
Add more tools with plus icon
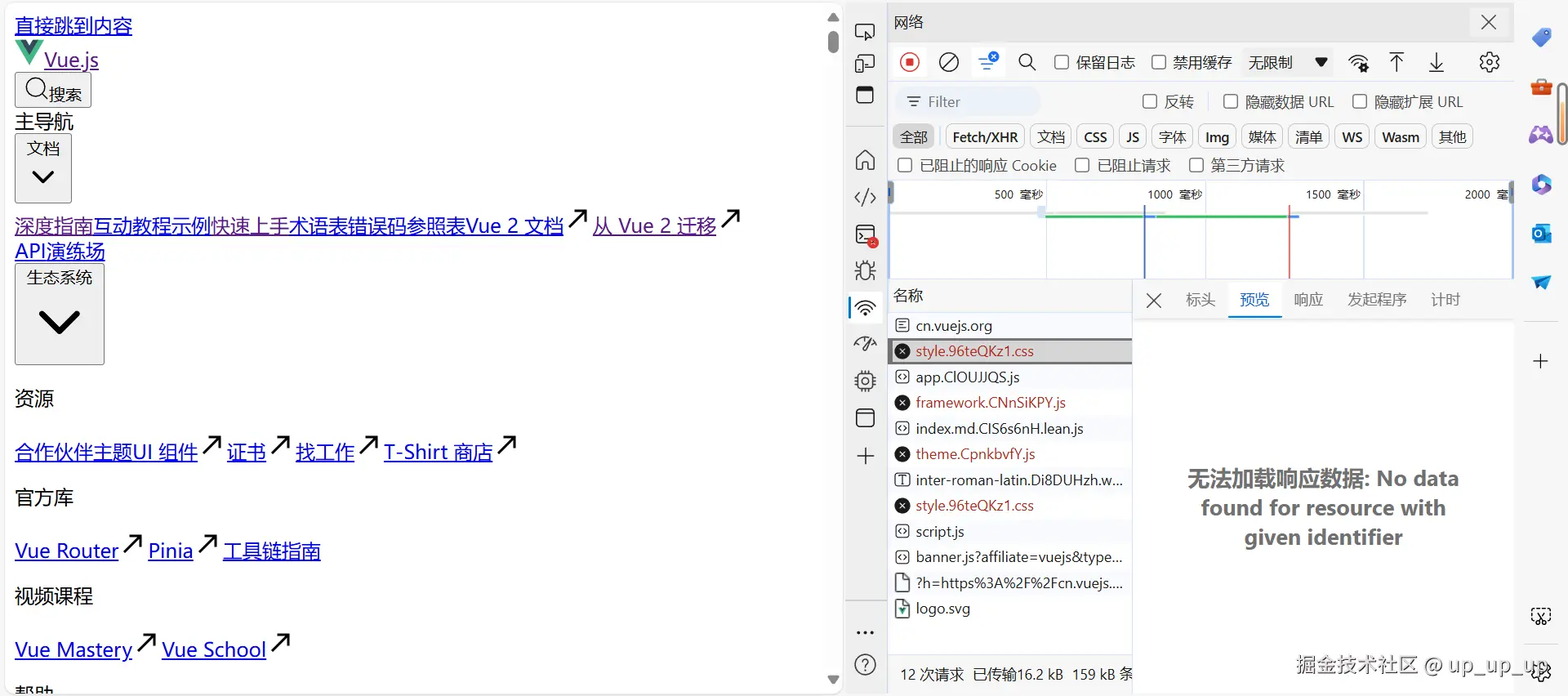coord(865,456)
